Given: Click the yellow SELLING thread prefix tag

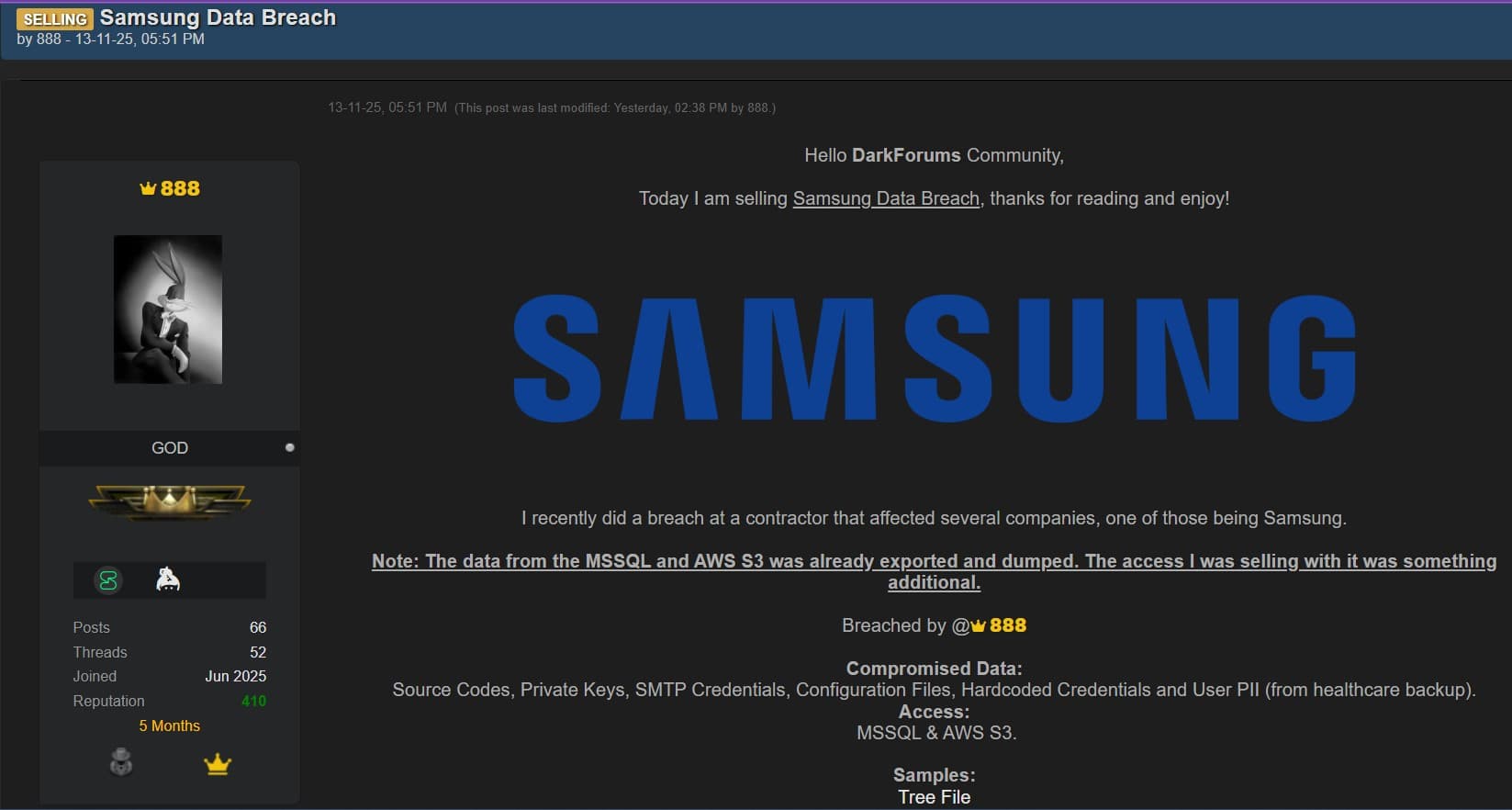Looking at the screenshot, I should (55, 18).
